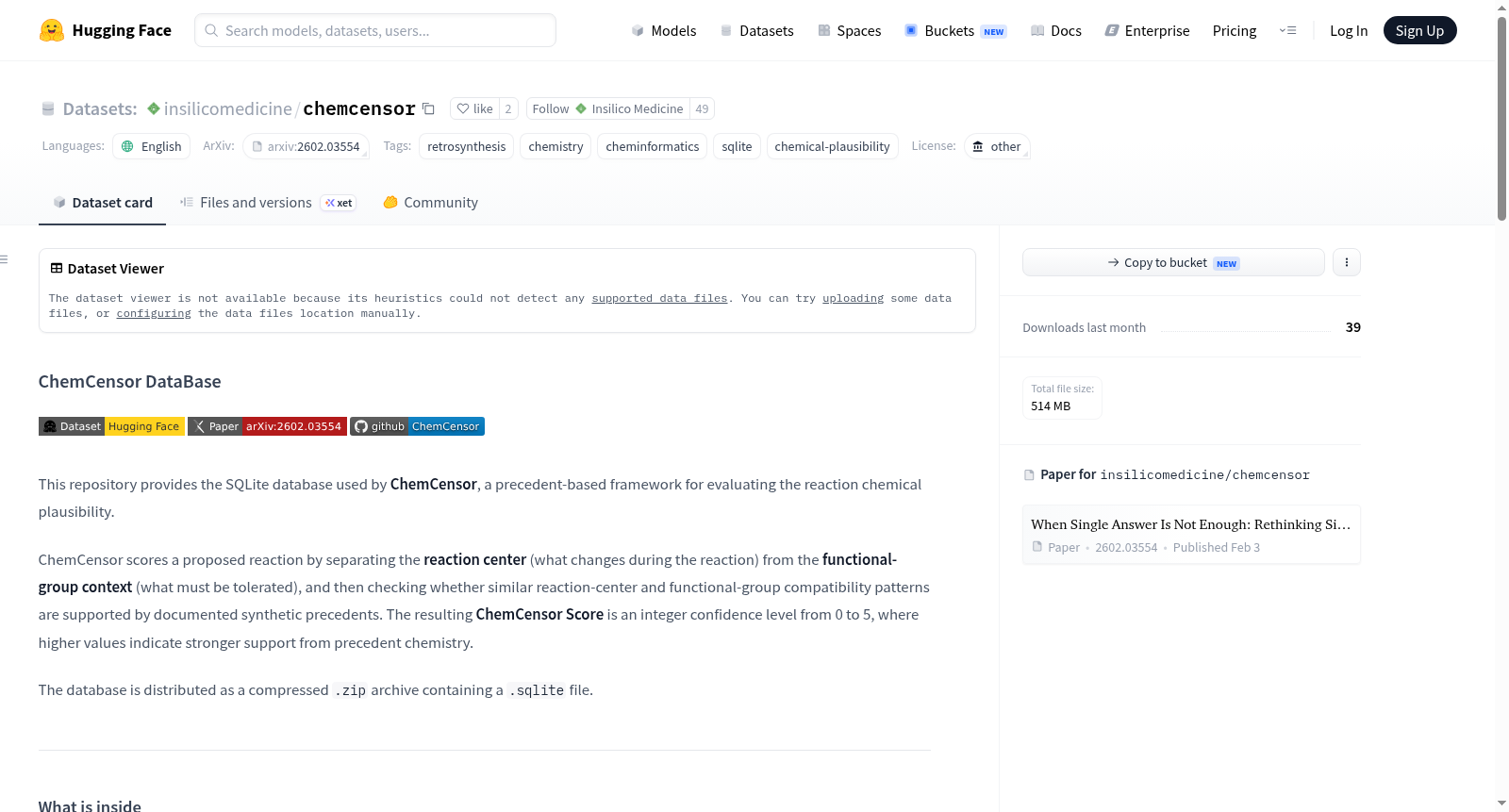This screenshot has width=1509, height=812.
Task: Open the Datasets navigation item
Action: (757, 30)
